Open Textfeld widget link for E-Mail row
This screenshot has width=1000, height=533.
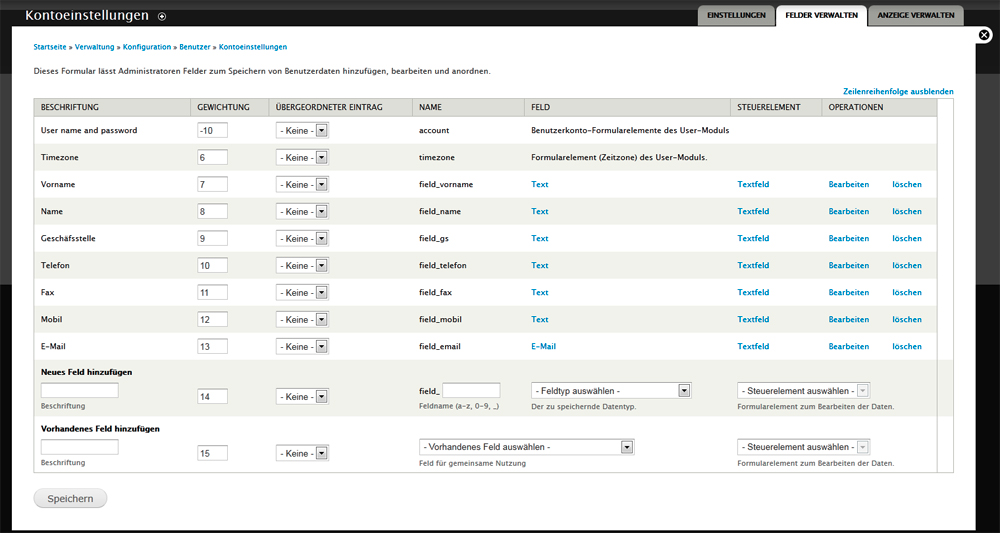(x=753, y=347)
